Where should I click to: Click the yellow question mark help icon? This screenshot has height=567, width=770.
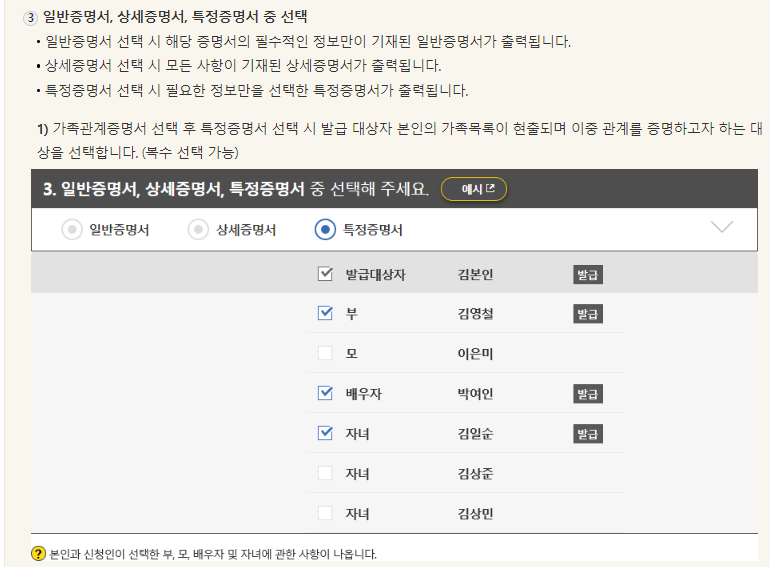[x=38, y=554]
